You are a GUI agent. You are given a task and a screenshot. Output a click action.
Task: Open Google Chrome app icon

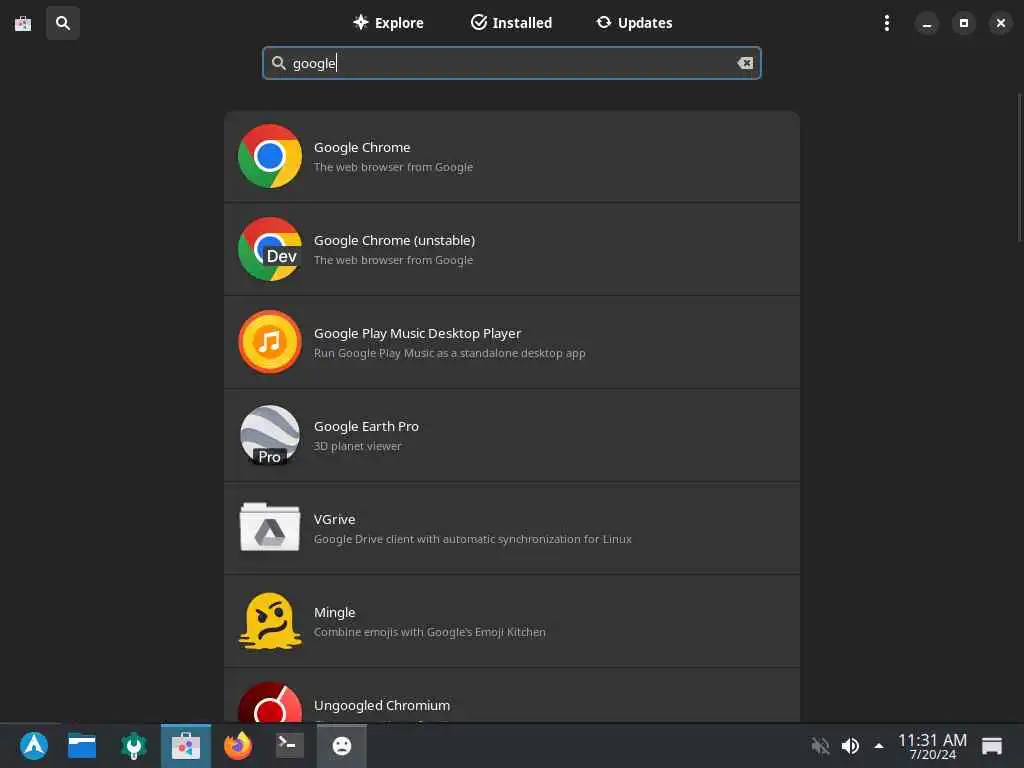pos(270,157)
